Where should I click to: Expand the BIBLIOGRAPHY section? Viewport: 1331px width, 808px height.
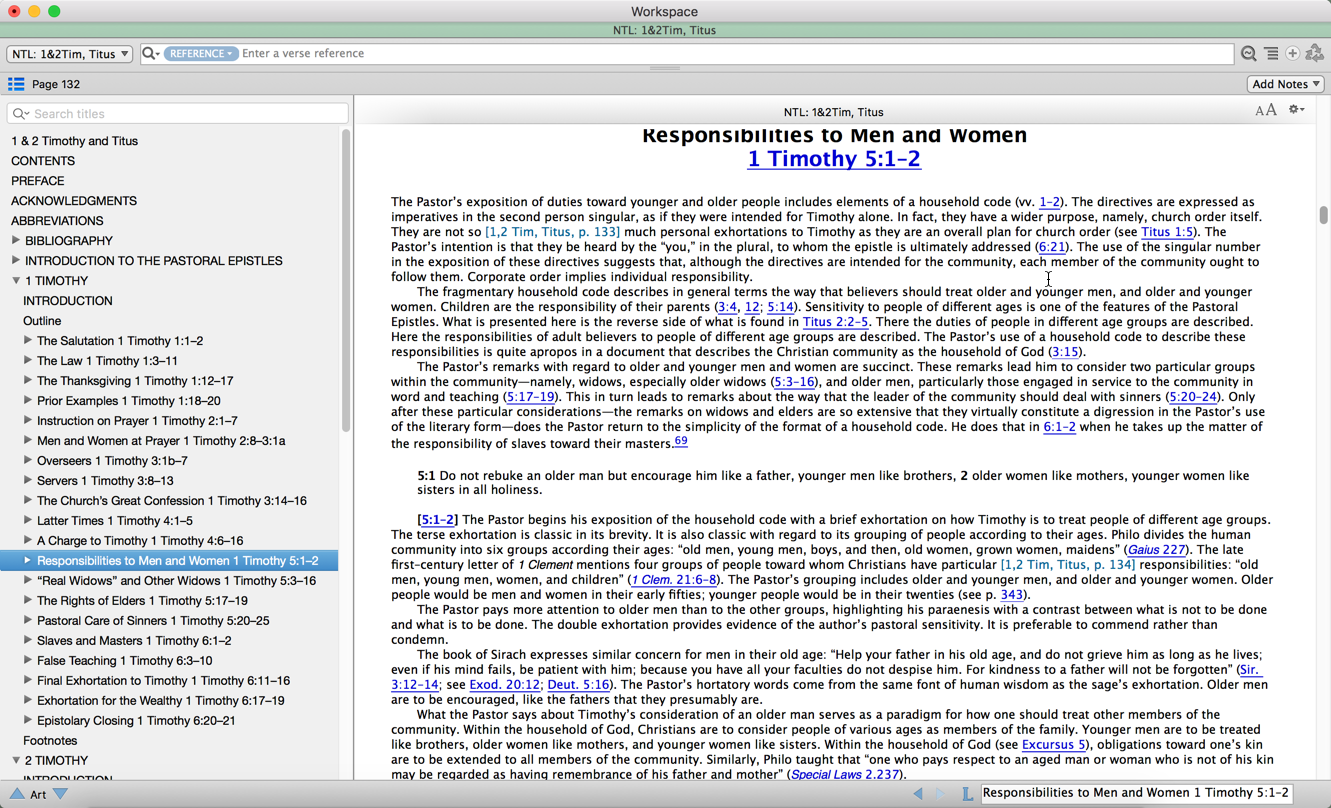coord(16,240)
